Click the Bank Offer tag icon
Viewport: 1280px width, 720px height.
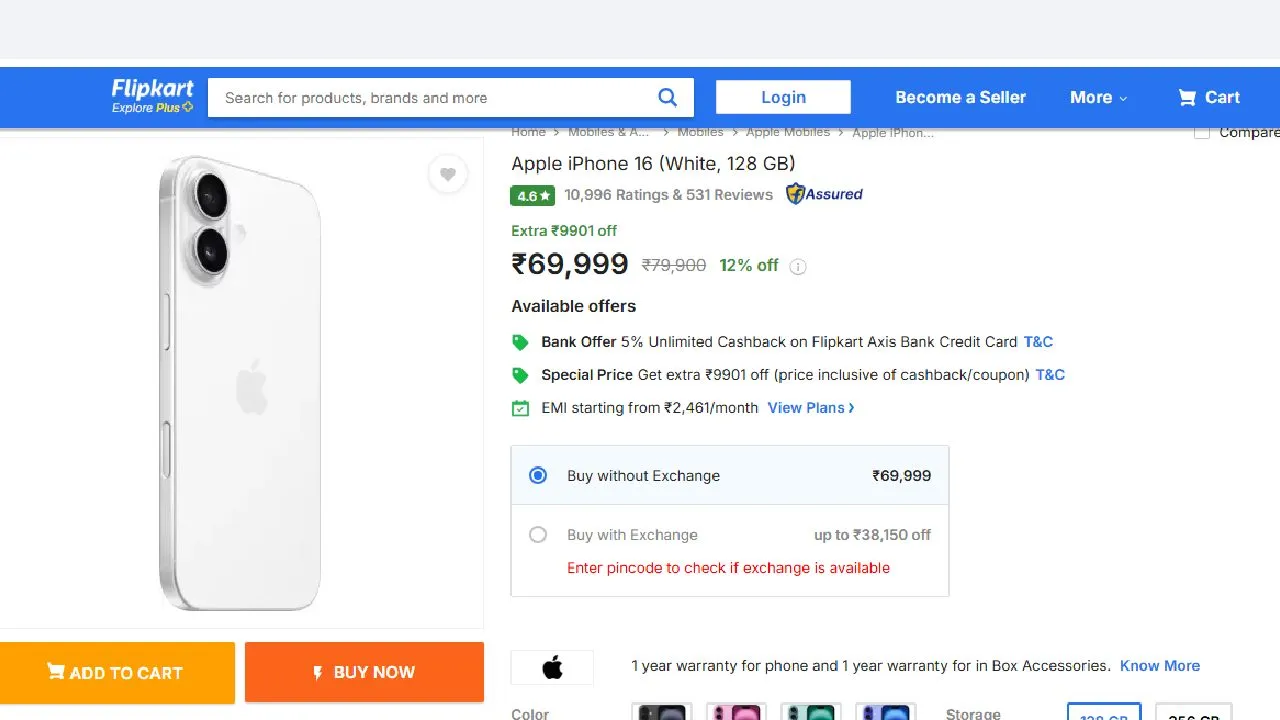(520, 341)
